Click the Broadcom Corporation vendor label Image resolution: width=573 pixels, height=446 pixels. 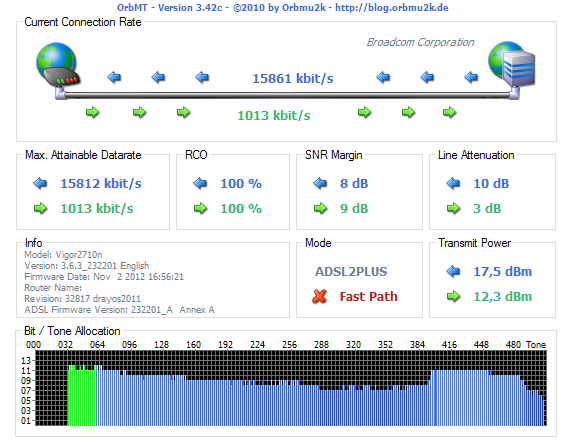tap(420, 42)
